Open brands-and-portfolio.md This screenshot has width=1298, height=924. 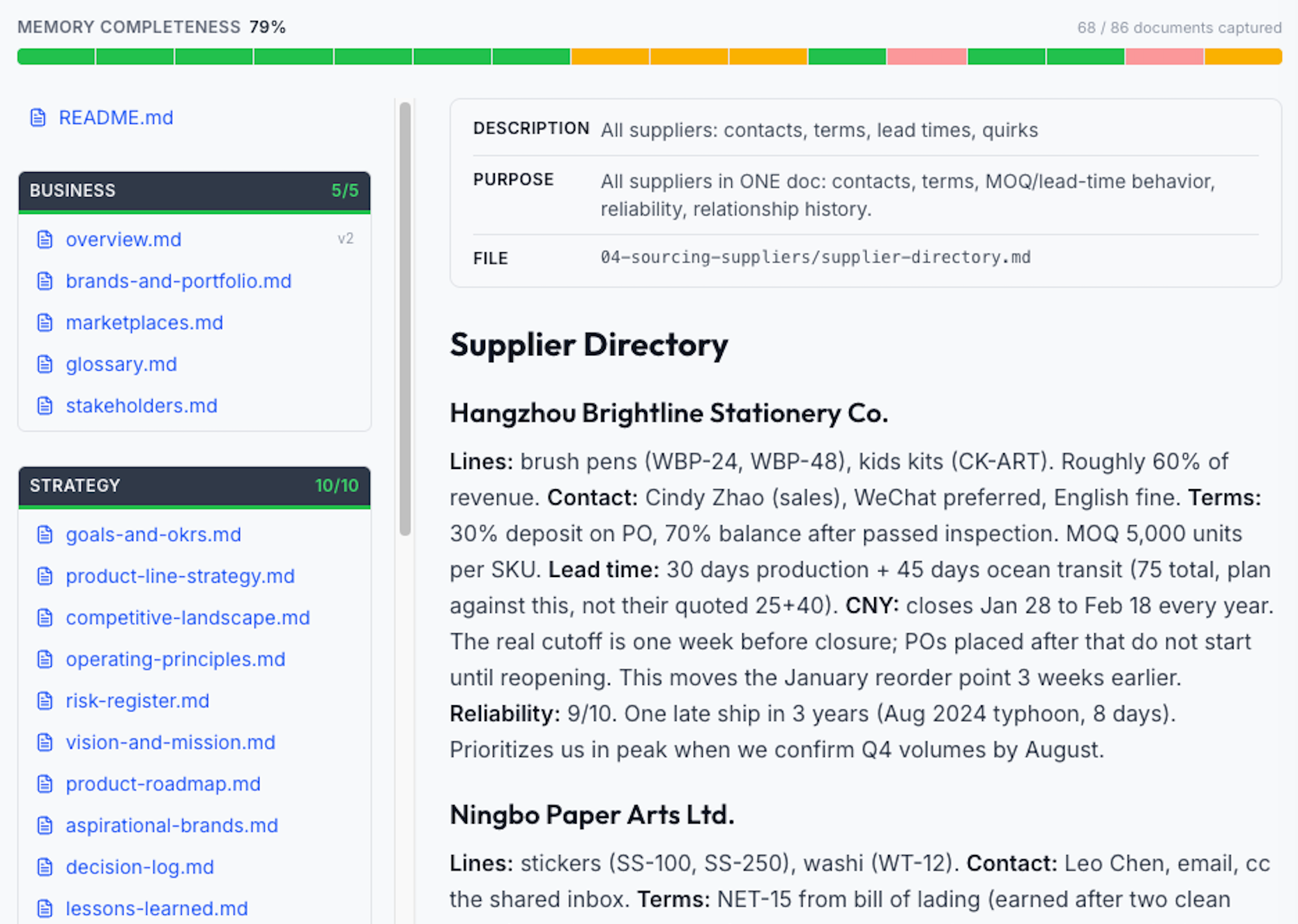(178, 282)
